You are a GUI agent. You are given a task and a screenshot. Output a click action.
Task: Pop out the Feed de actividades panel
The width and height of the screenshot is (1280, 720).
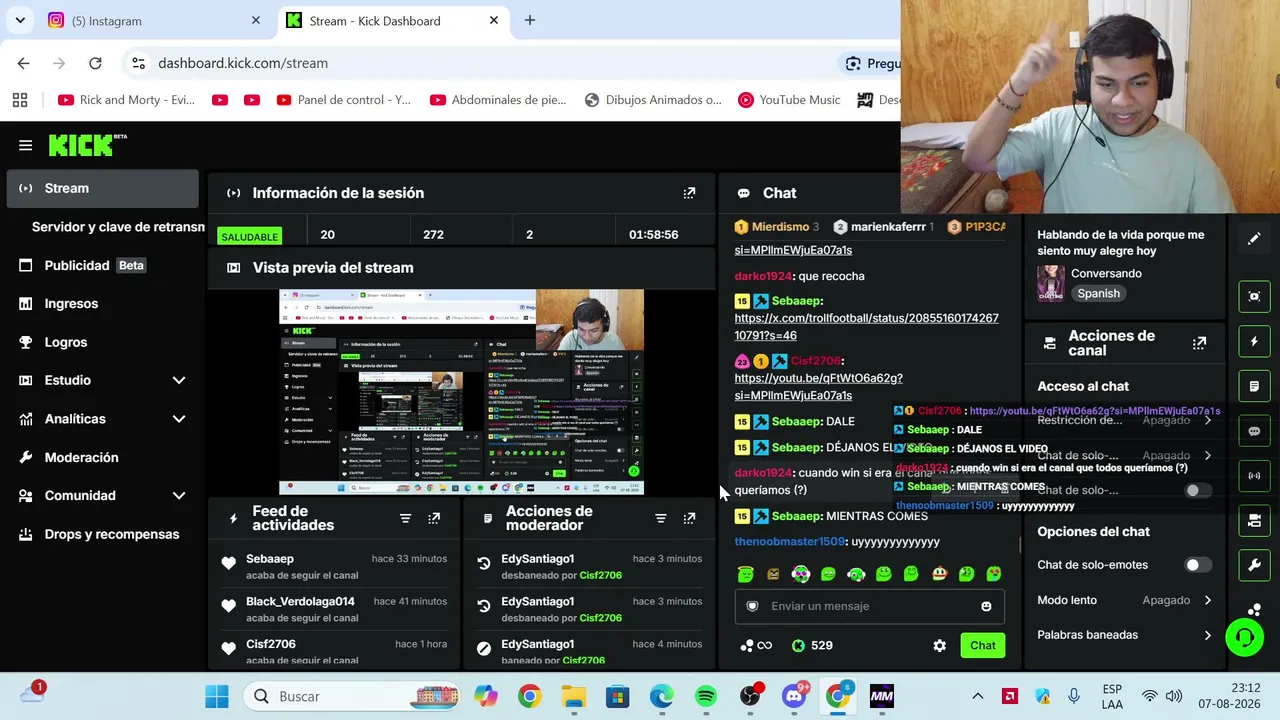coord(434,518)
